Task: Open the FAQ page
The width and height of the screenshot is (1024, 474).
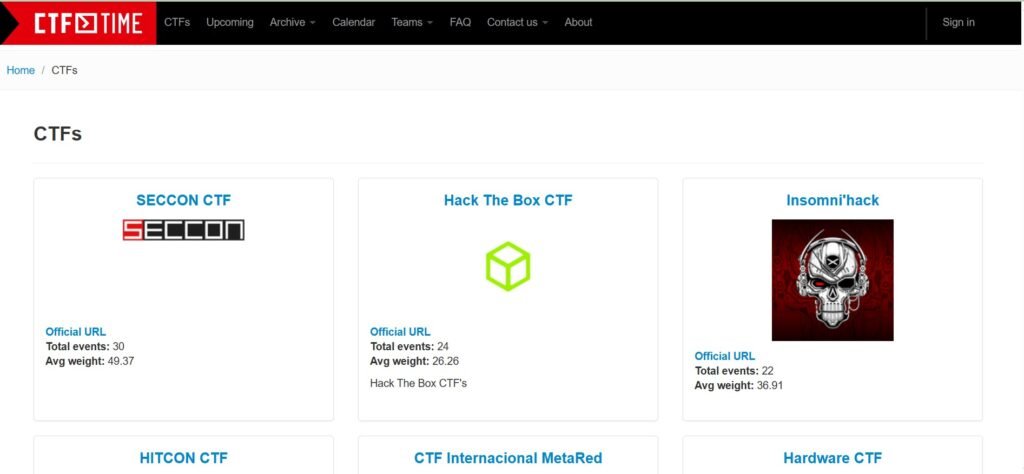Action: [x=460, y=22]
